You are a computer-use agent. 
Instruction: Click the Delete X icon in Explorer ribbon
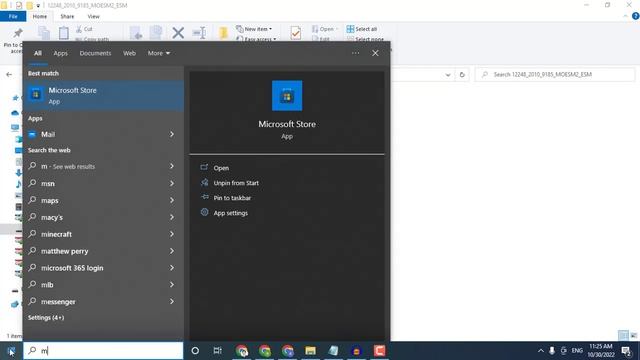178,33
